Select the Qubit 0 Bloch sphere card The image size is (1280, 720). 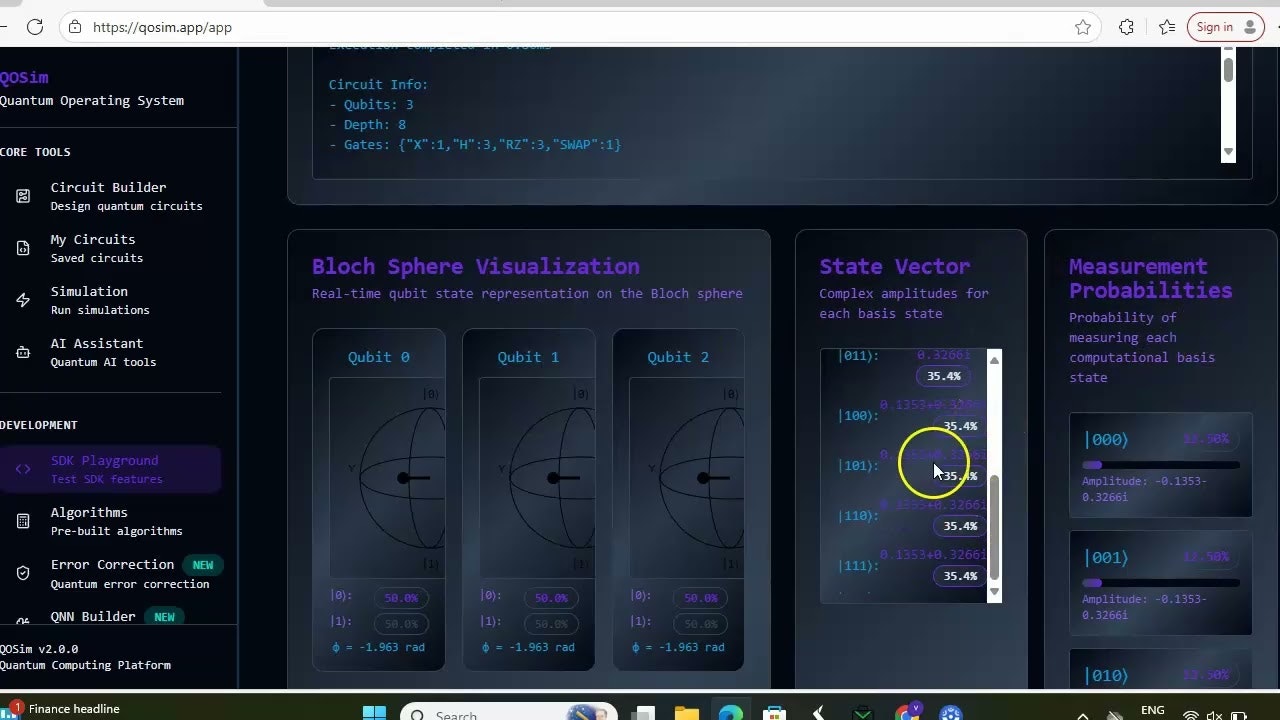[379, 499]
